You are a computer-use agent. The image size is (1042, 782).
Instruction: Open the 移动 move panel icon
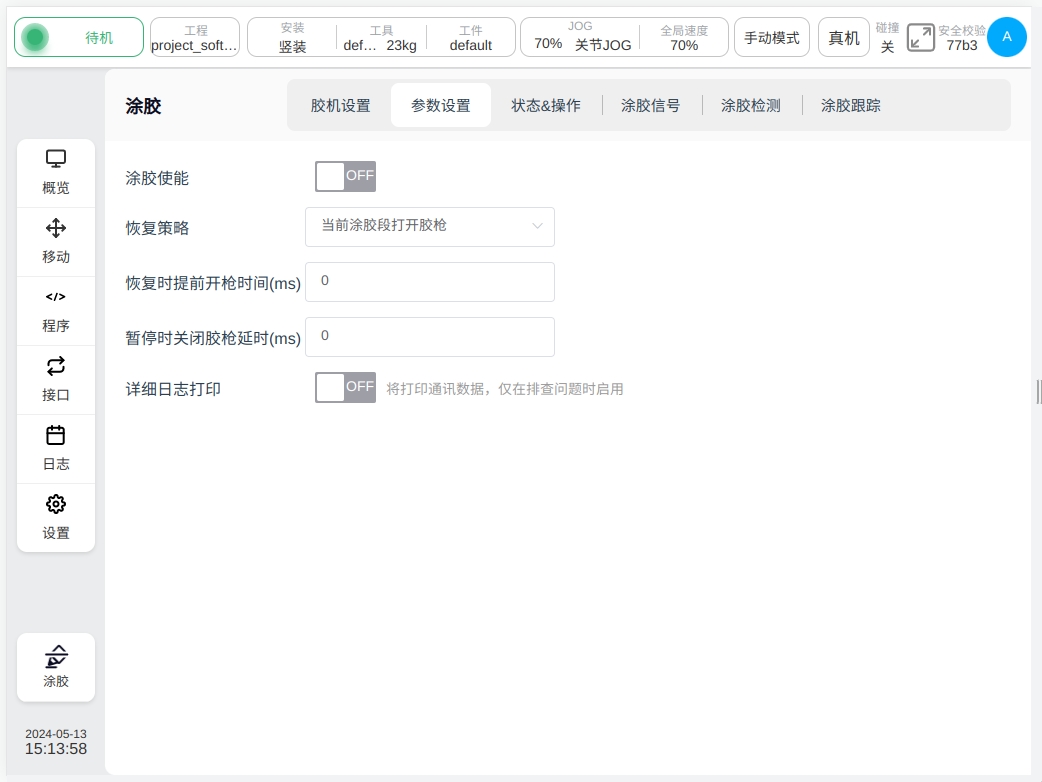[56, 228]
